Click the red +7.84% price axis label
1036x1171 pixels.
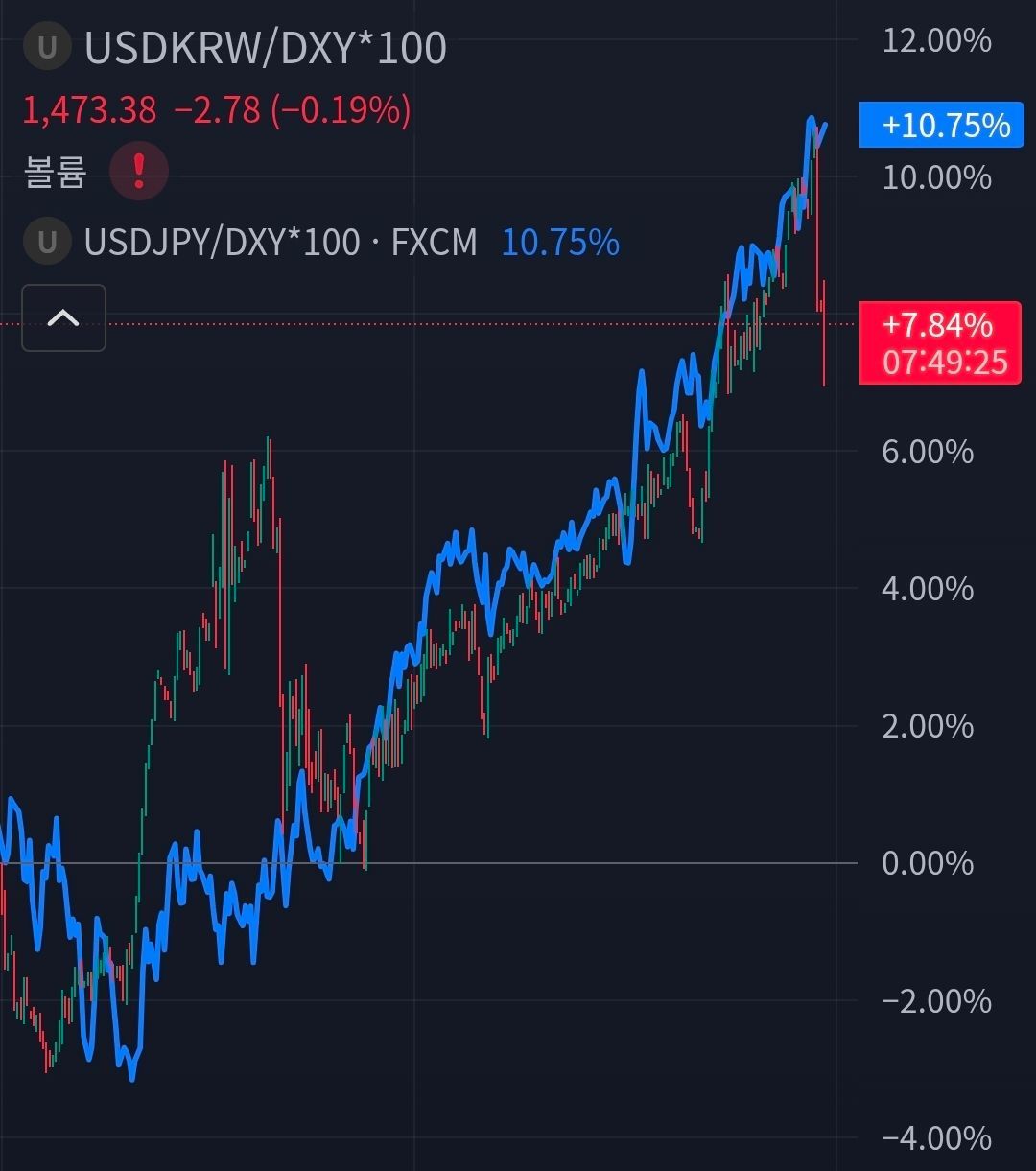tap(937, 325)
